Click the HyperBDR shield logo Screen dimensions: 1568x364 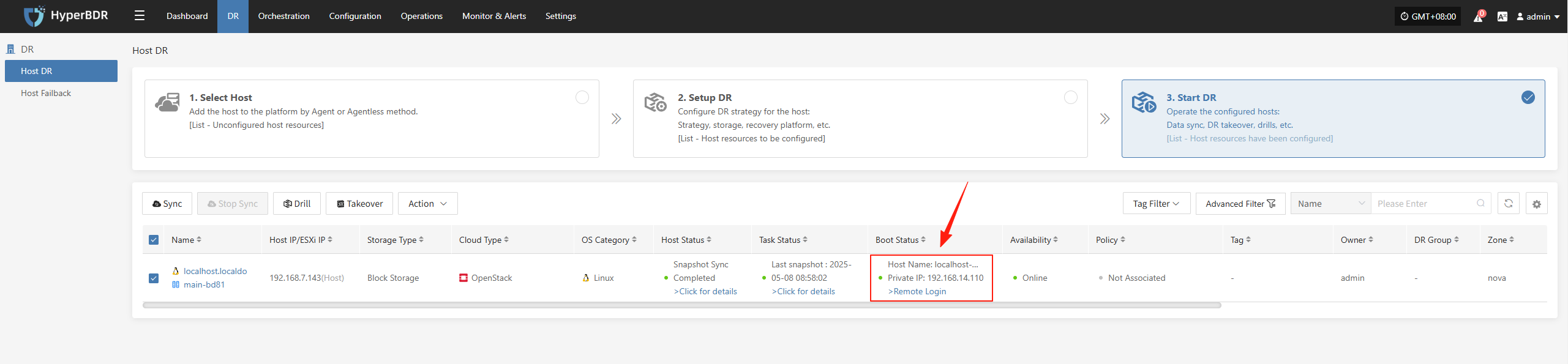[34, 16]
